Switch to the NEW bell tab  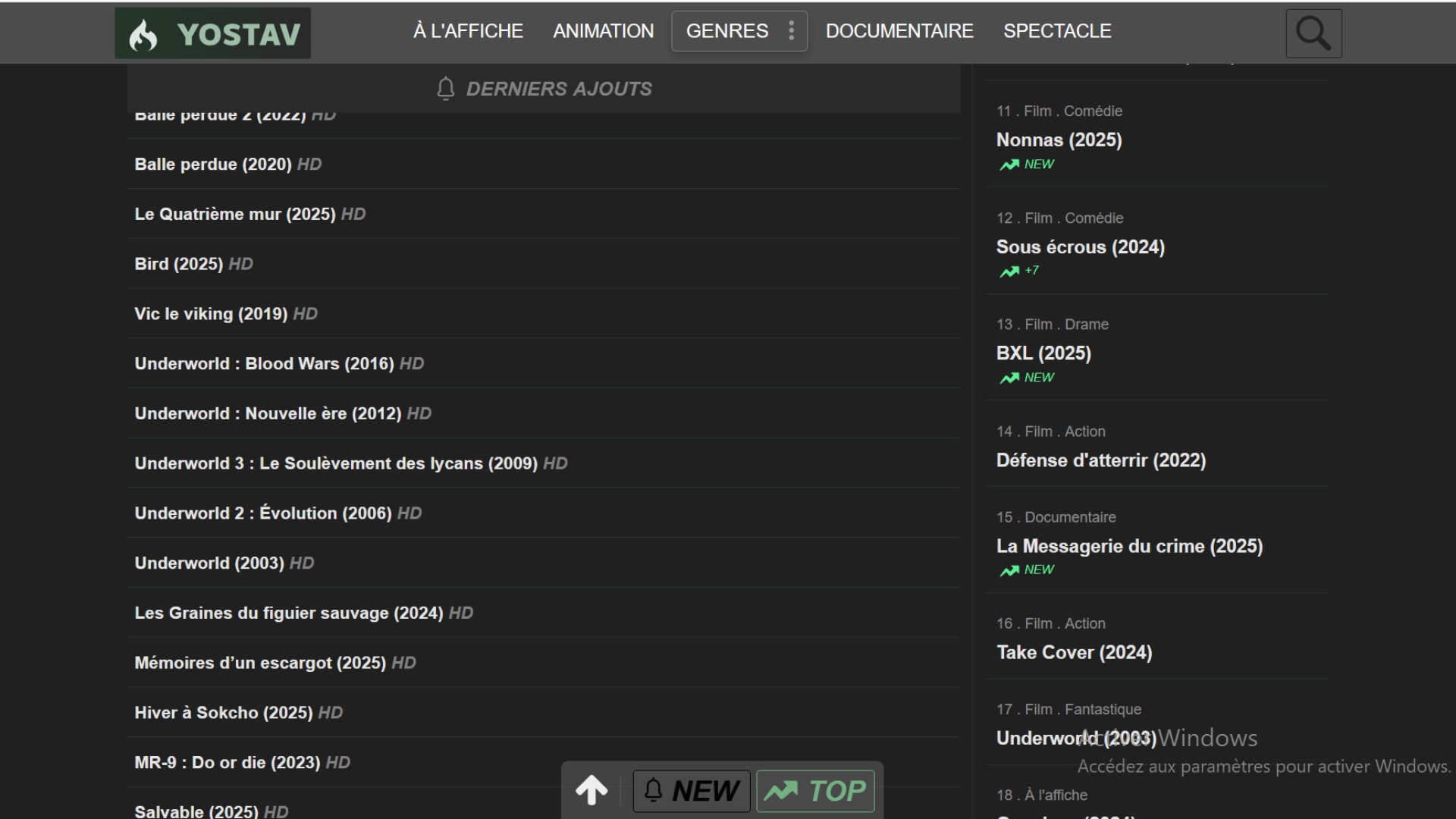tap(692, 791)
